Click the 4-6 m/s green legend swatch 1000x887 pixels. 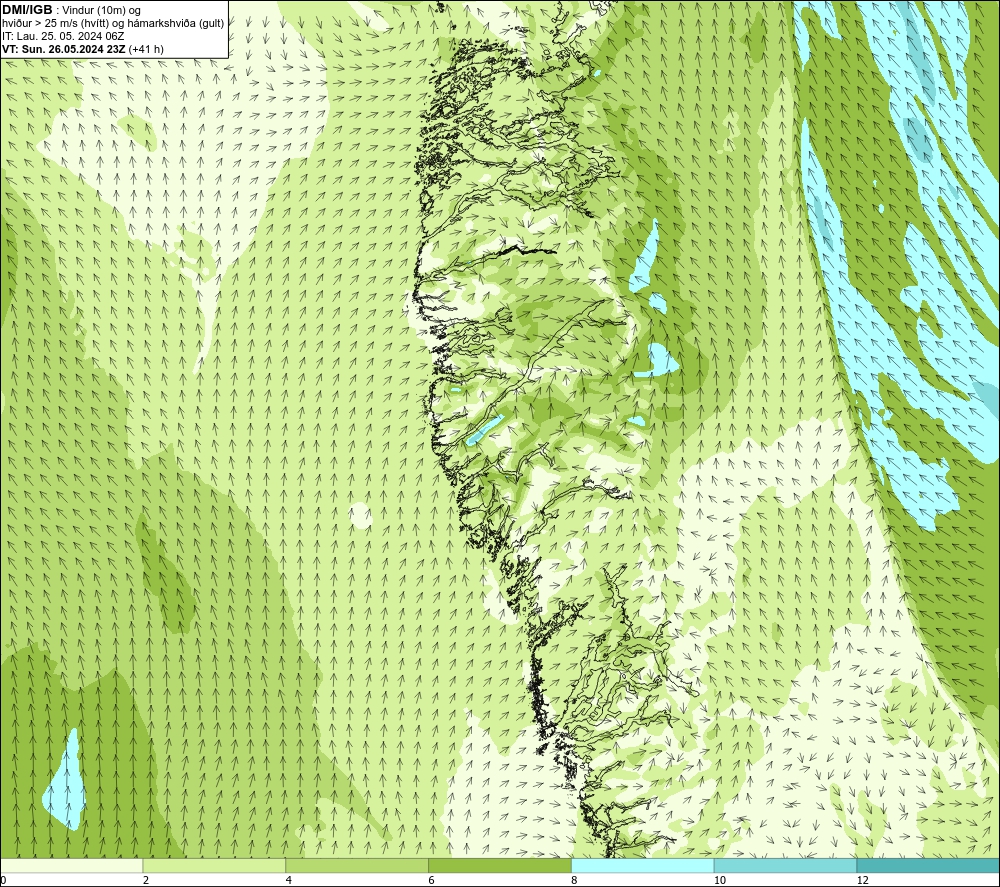357,865
